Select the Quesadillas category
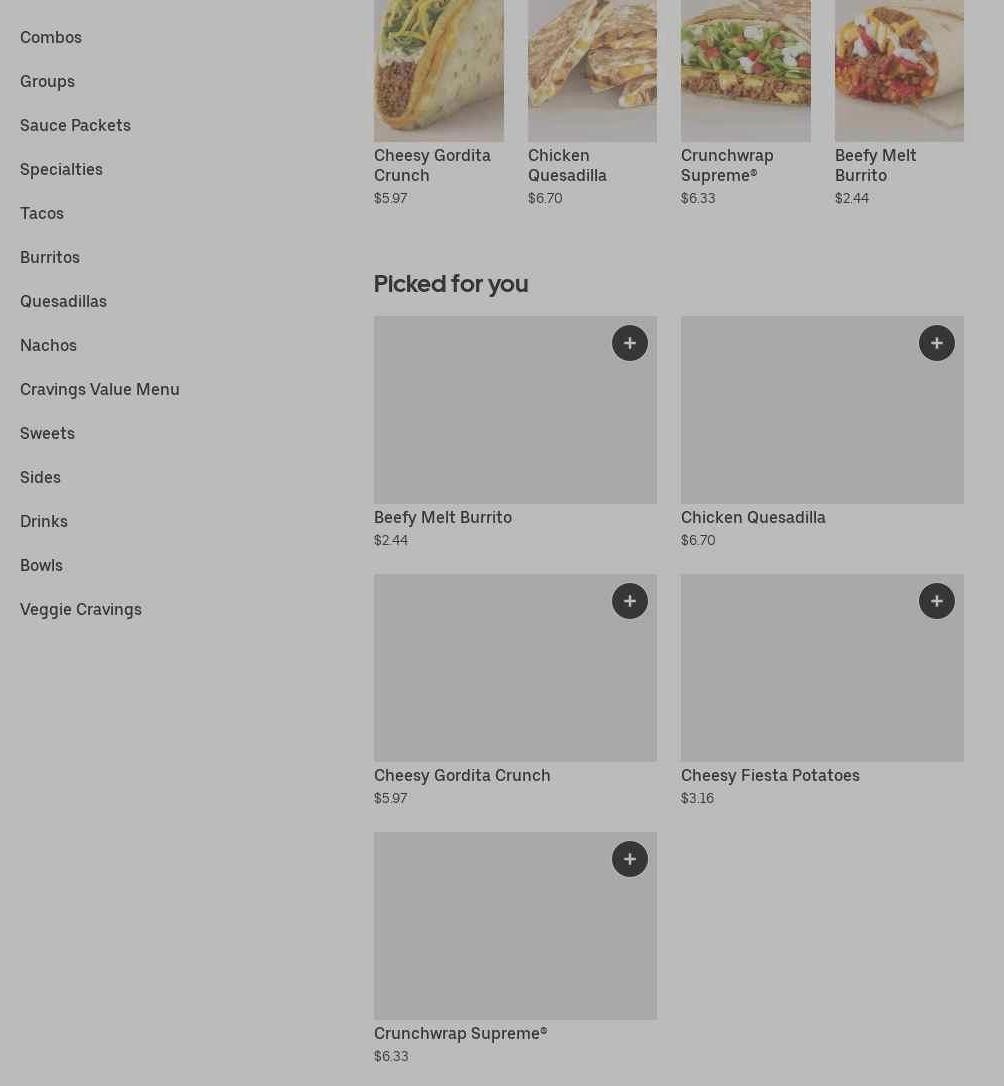 pyautogui.click(x=63, y=301)
